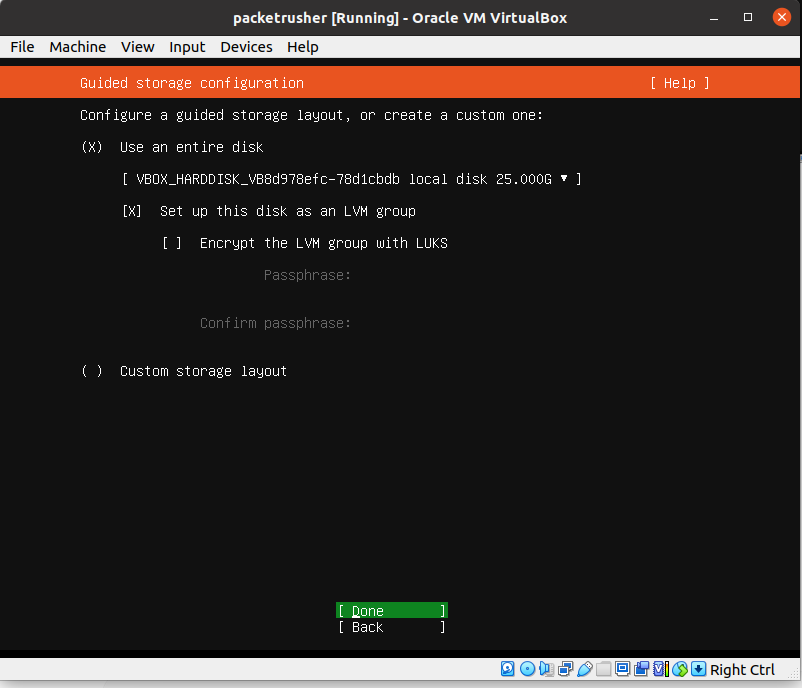Click the display status icon

point(621,669)
